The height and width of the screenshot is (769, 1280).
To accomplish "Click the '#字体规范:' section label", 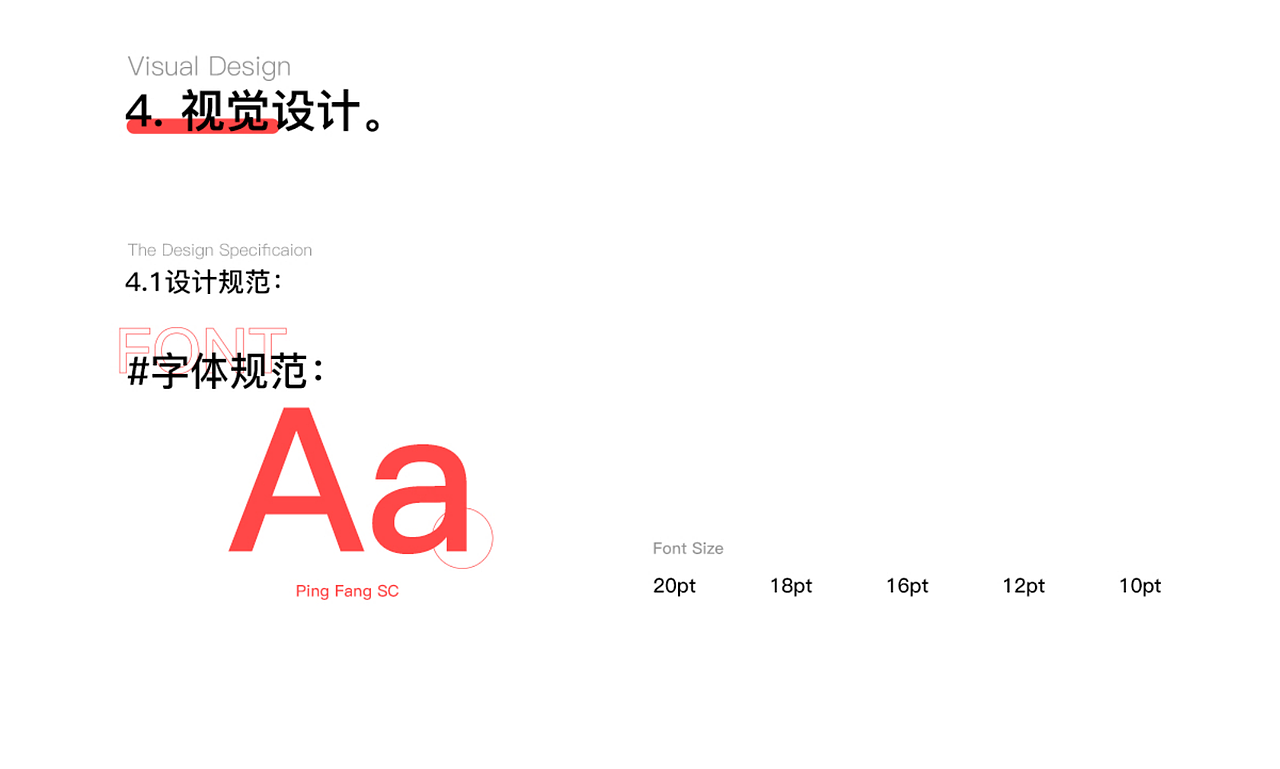I will pos(226,371).
